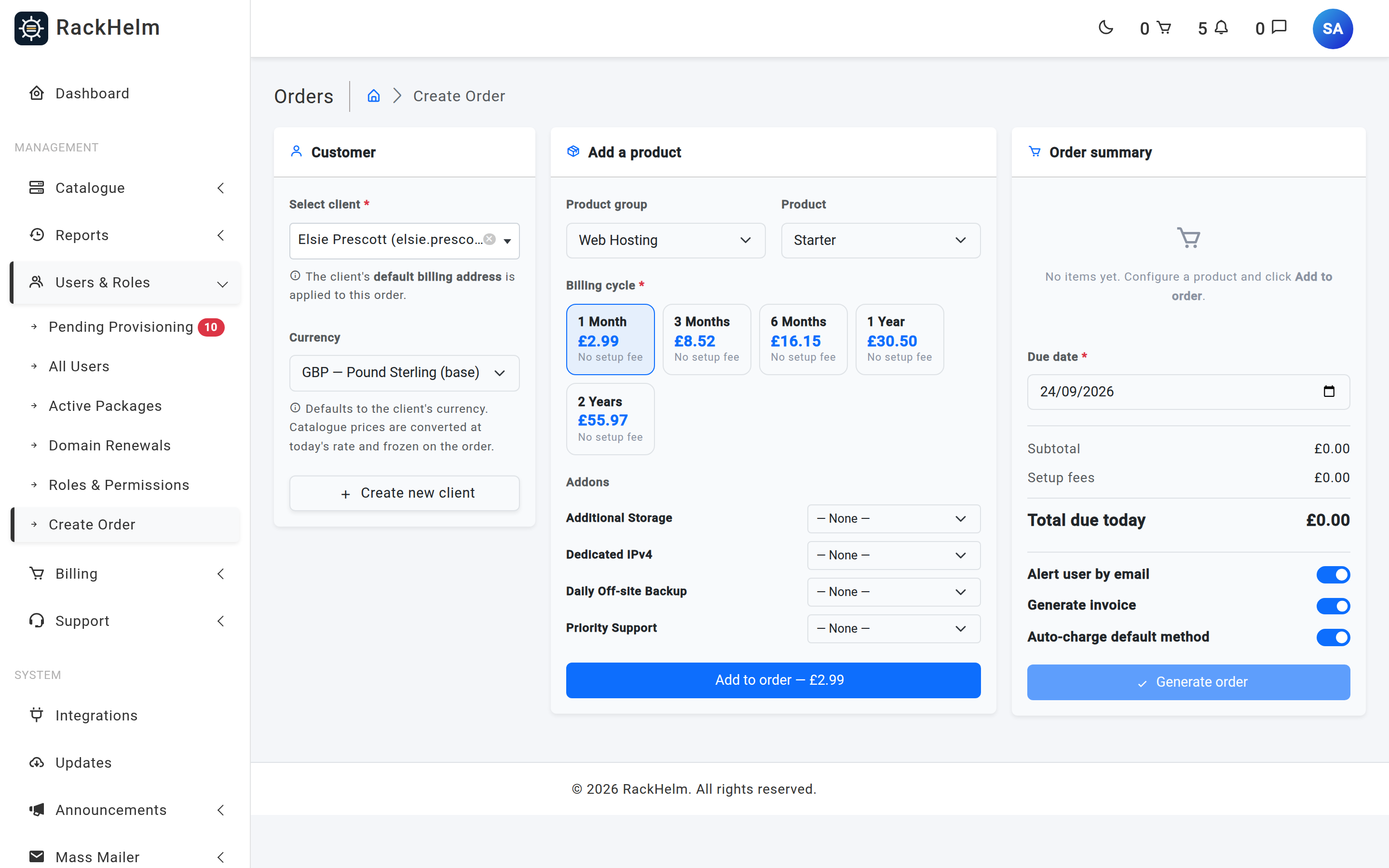Open Roles & Permissions menu item
The width and height of the screenshot is (1389, 868).
tap(125, 485)
